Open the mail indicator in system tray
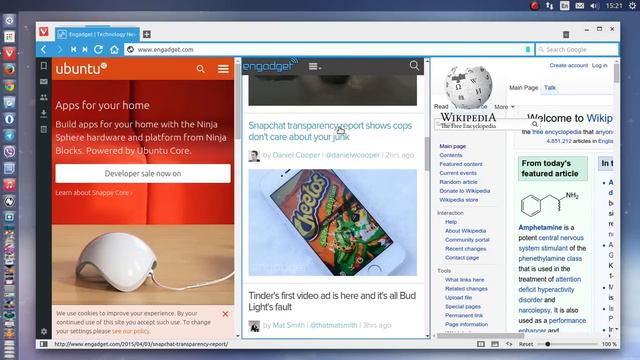This screenshot has width=640, height=360. point(580,6)
